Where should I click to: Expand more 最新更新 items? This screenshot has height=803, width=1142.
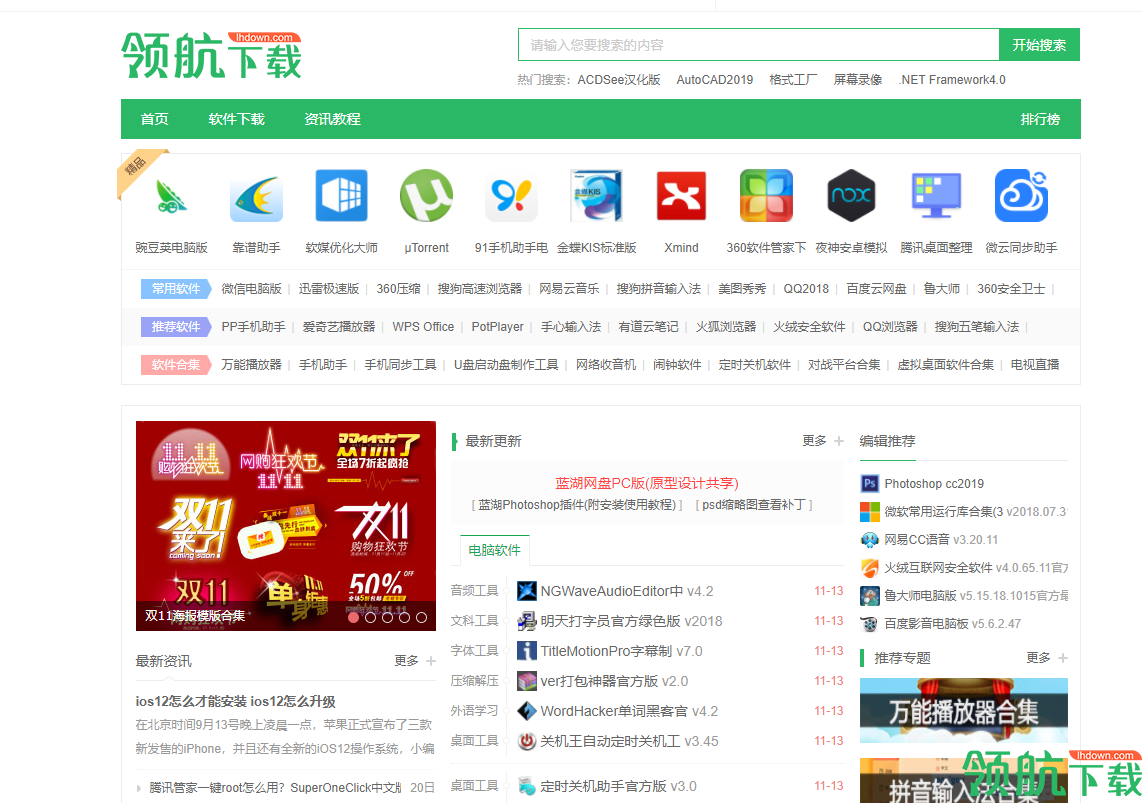(823, 441)
